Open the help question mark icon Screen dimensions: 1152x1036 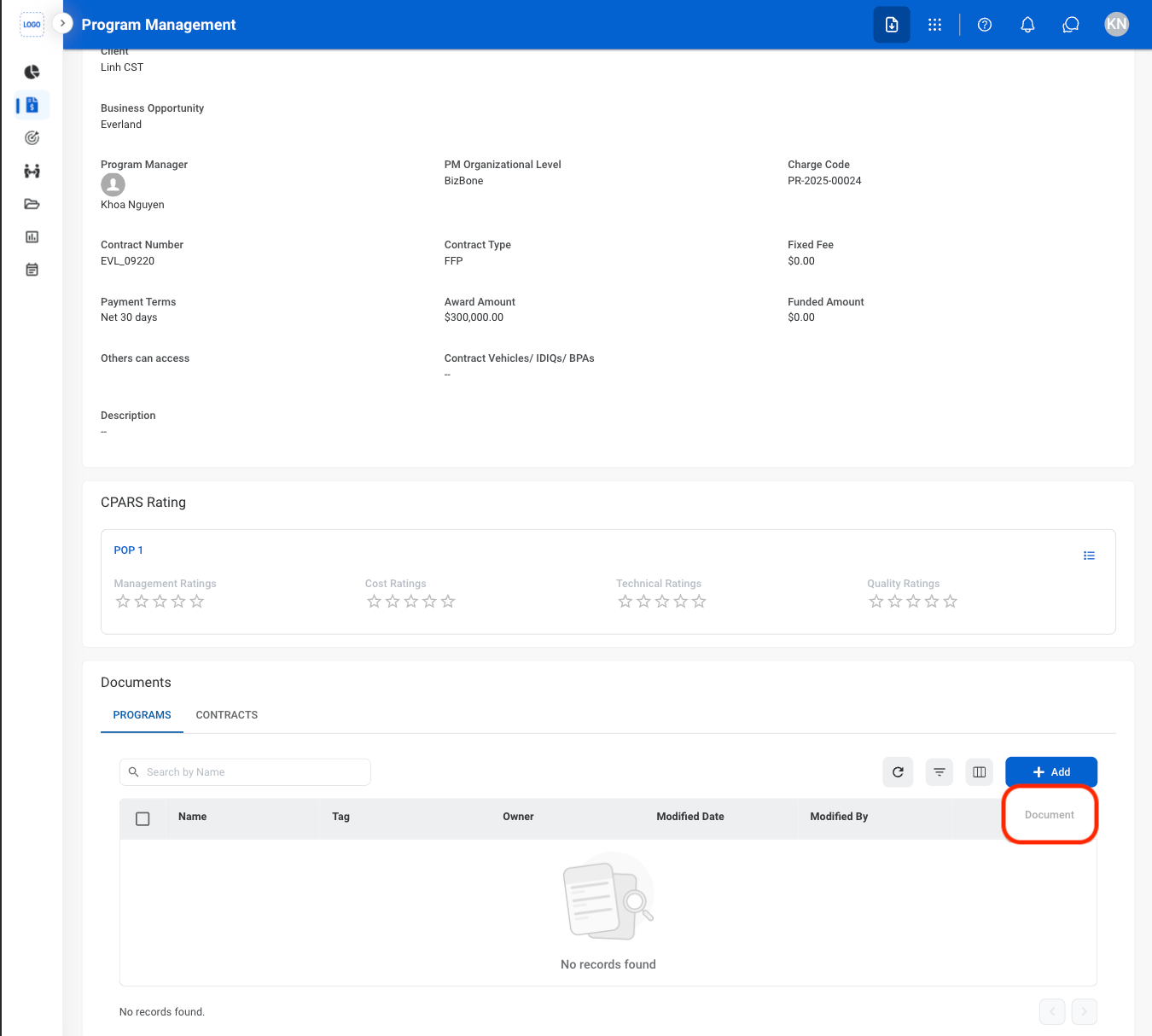985,25
